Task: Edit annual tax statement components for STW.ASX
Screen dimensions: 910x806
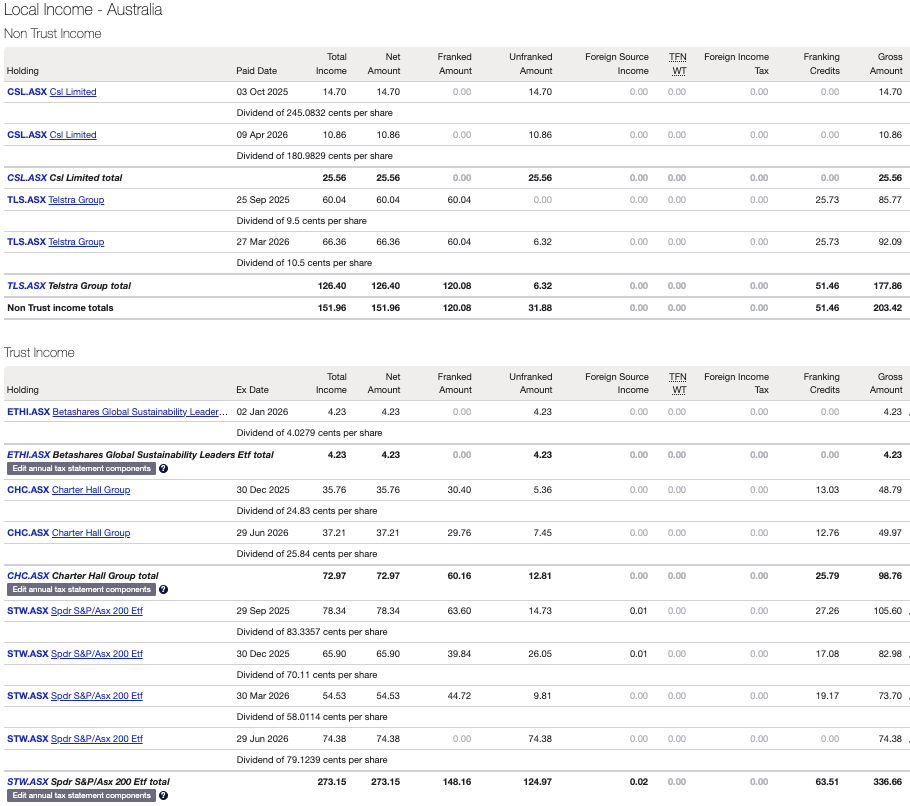Action: click(81, 796)
